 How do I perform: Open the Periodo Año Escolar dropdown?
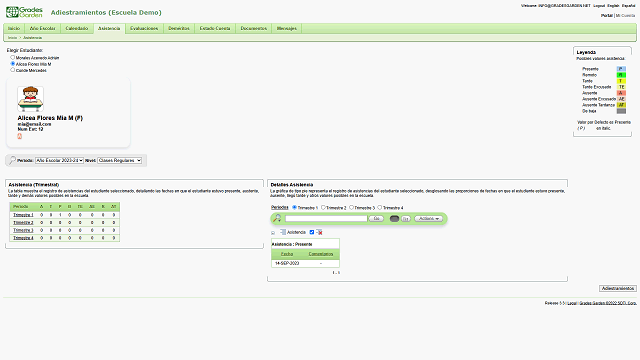59,160
